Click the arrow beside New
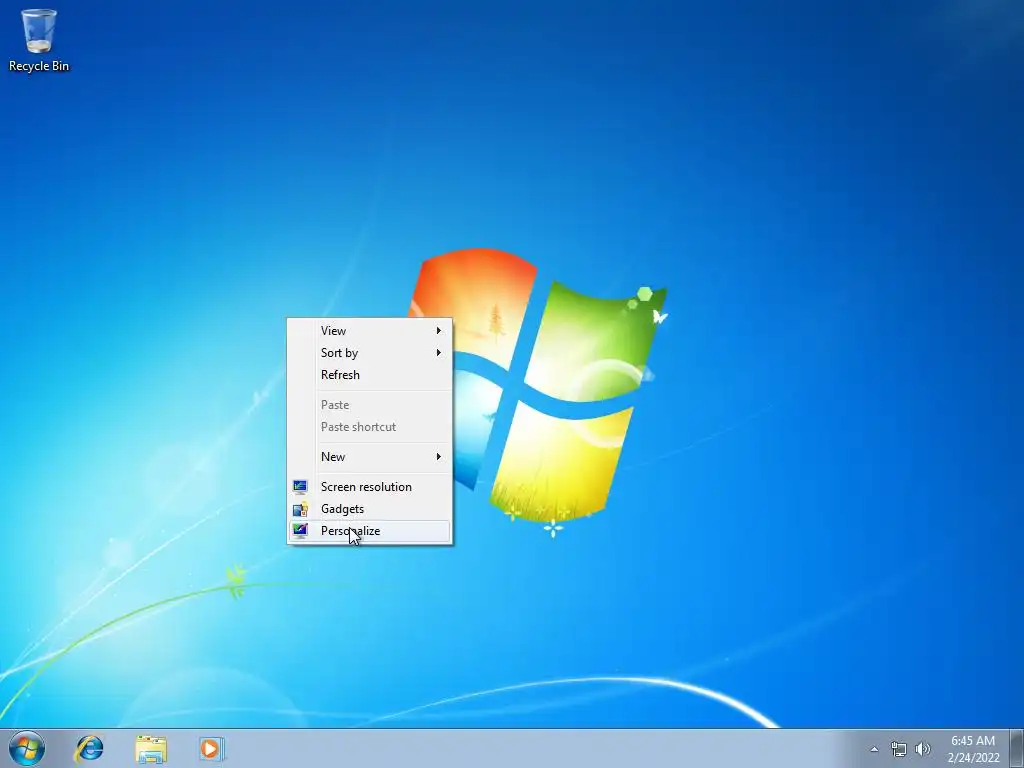 [x=439, y=456]
